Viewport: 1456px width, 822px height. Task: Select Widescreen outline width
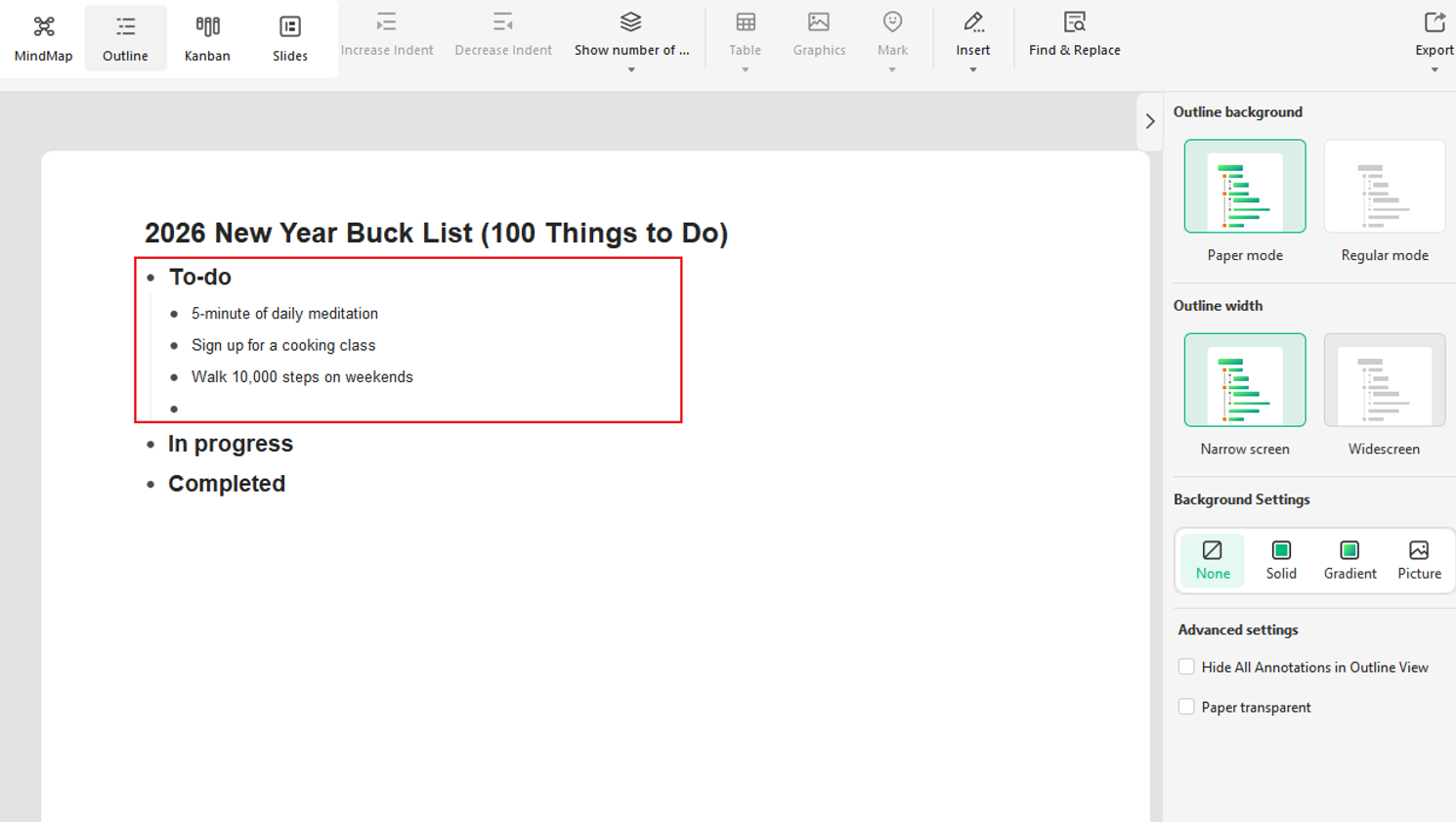click(x=1384, y=380)
